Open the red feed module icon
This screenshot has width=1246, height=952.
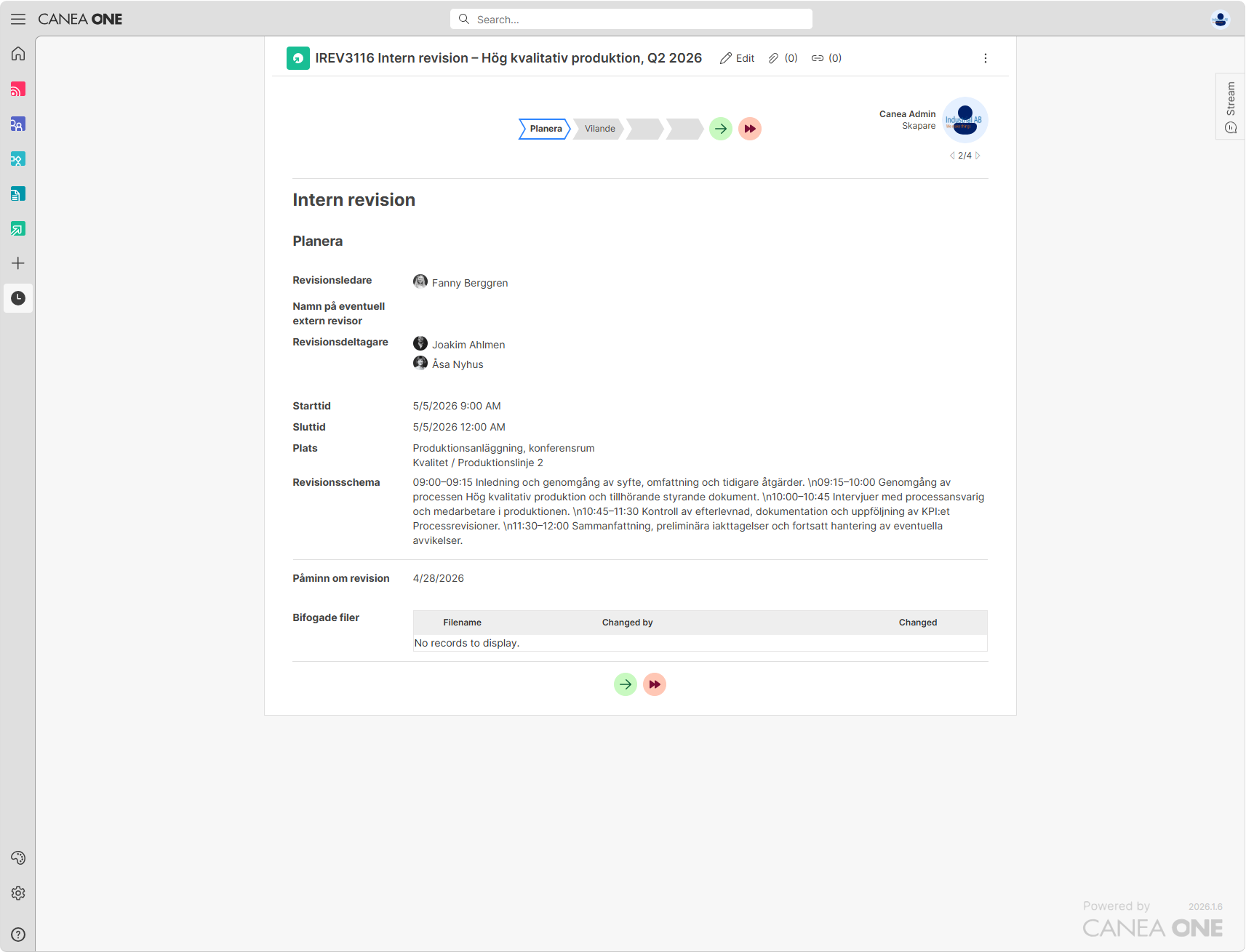(18, 89)
